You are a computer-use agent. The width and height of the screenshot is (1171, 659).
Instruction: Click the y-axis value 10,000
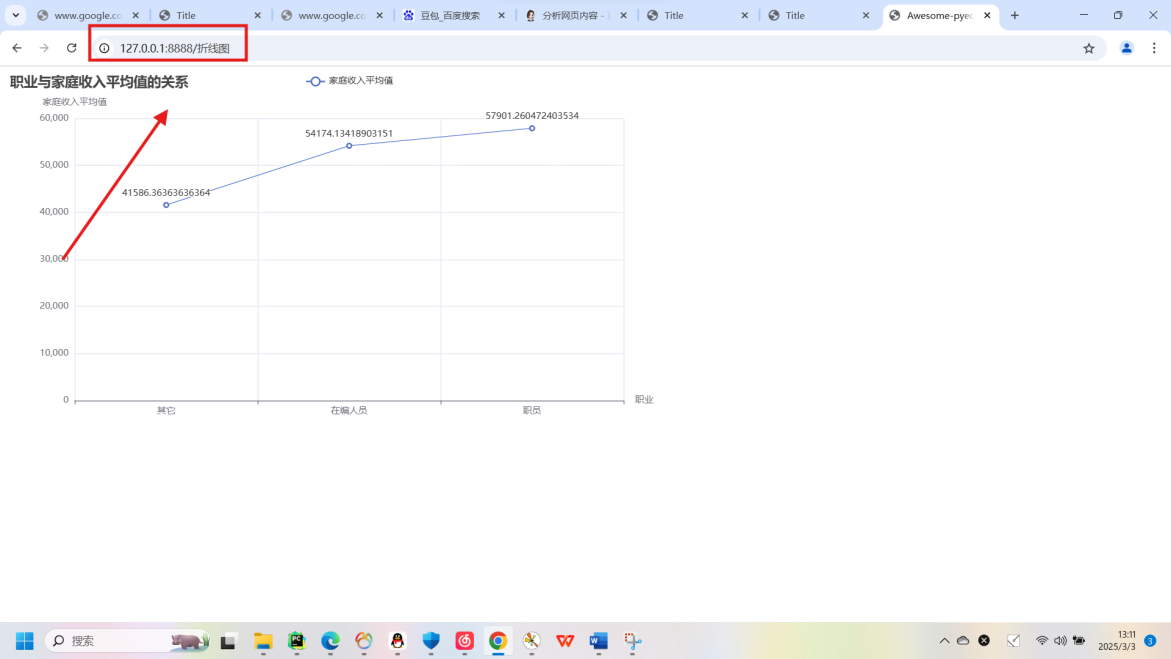54,353
